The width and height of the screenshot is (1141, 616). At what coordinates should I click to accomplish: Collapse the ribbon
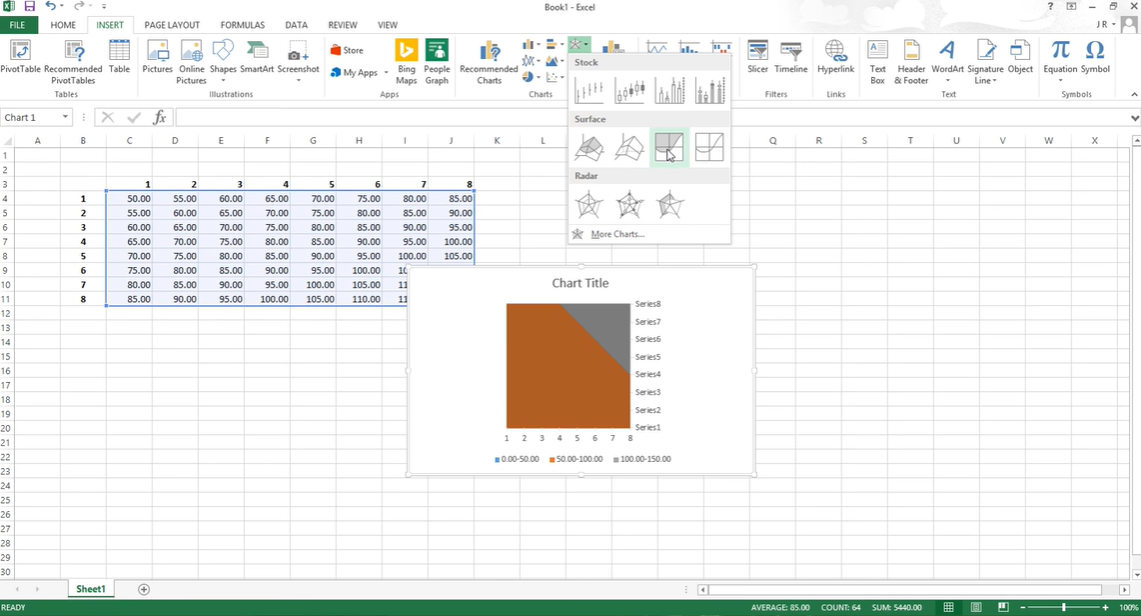coord(1134,95)
